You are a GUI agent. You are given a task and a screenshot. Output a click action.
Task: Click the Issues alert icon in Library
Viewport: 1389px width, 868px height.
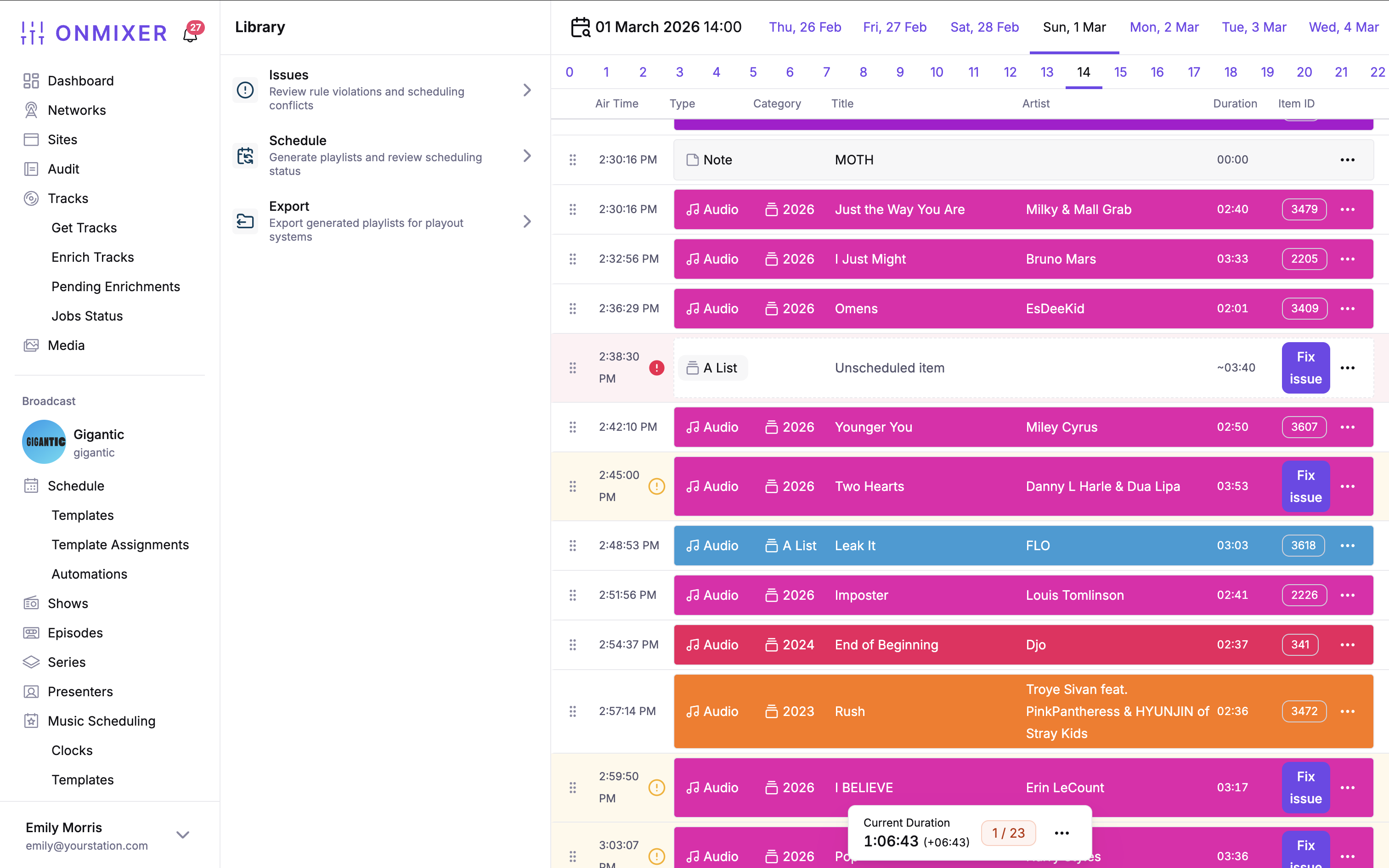245,90
